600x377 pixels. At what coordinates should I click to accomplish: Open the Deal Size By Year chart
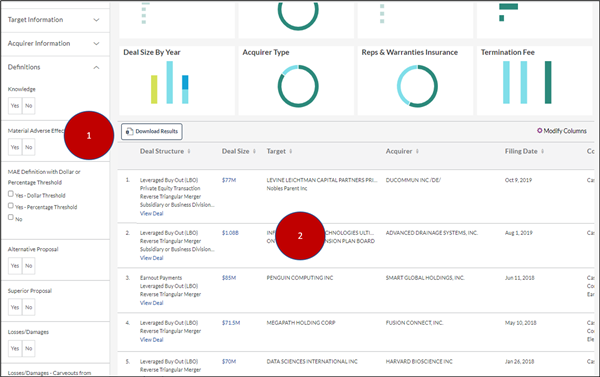pos(177,81)
